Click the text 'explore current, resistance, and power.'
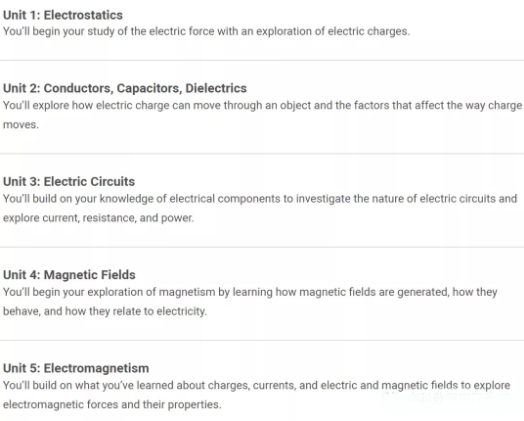This screenshot has height=421, width=524. coord(98,218)
